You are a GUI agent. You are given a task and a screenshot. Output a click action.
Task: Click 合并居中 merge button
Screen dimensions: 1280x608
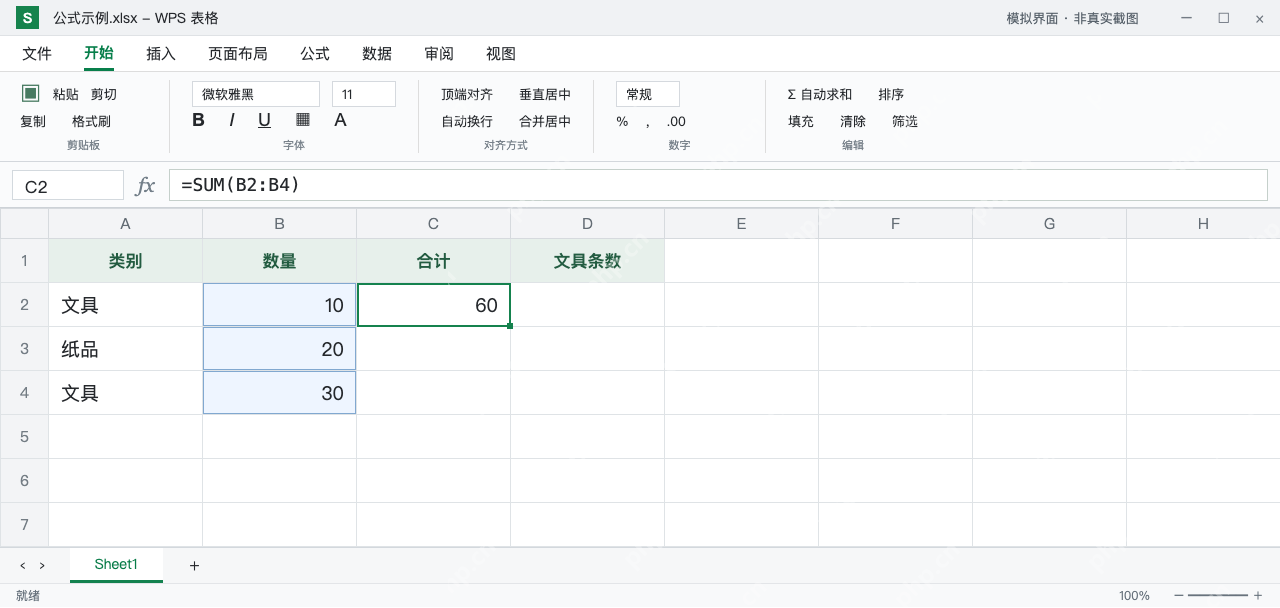point(545,121)
